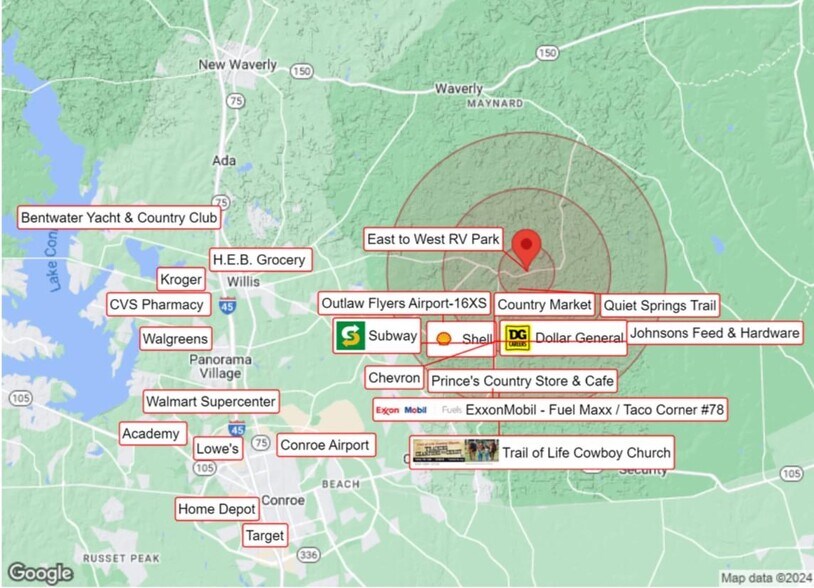The height and width of the screenshot is (588, 814).
Task: Click the Outlaw Flyers Airport-16XS label
Action: coord(404,303)
